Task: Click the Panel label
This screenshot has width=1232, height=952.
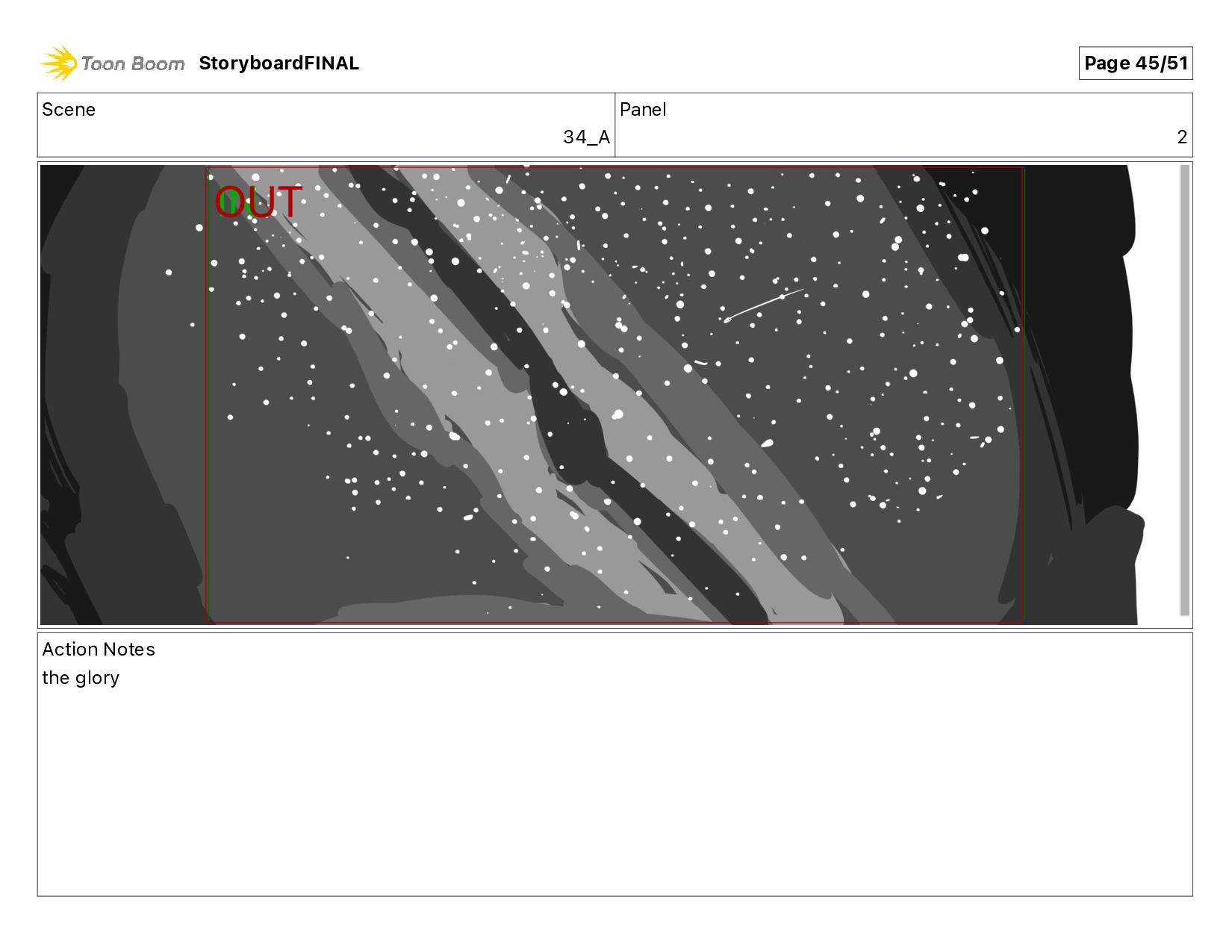Action: point(643,110)
